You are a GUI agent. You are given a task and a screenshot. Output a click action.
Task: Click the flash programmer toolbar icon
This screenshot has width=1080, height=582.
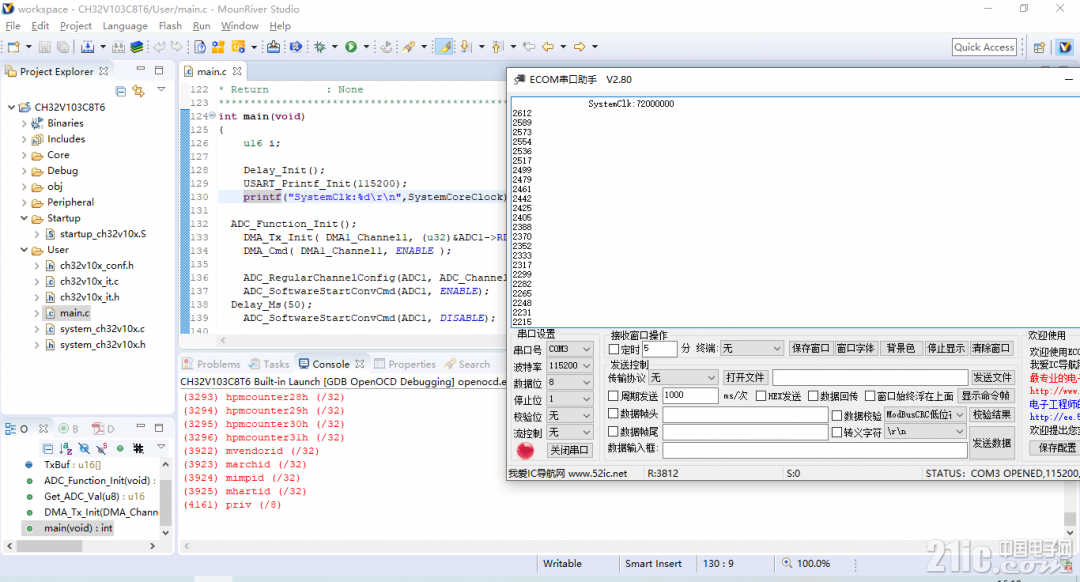click(x=273, y=47)
